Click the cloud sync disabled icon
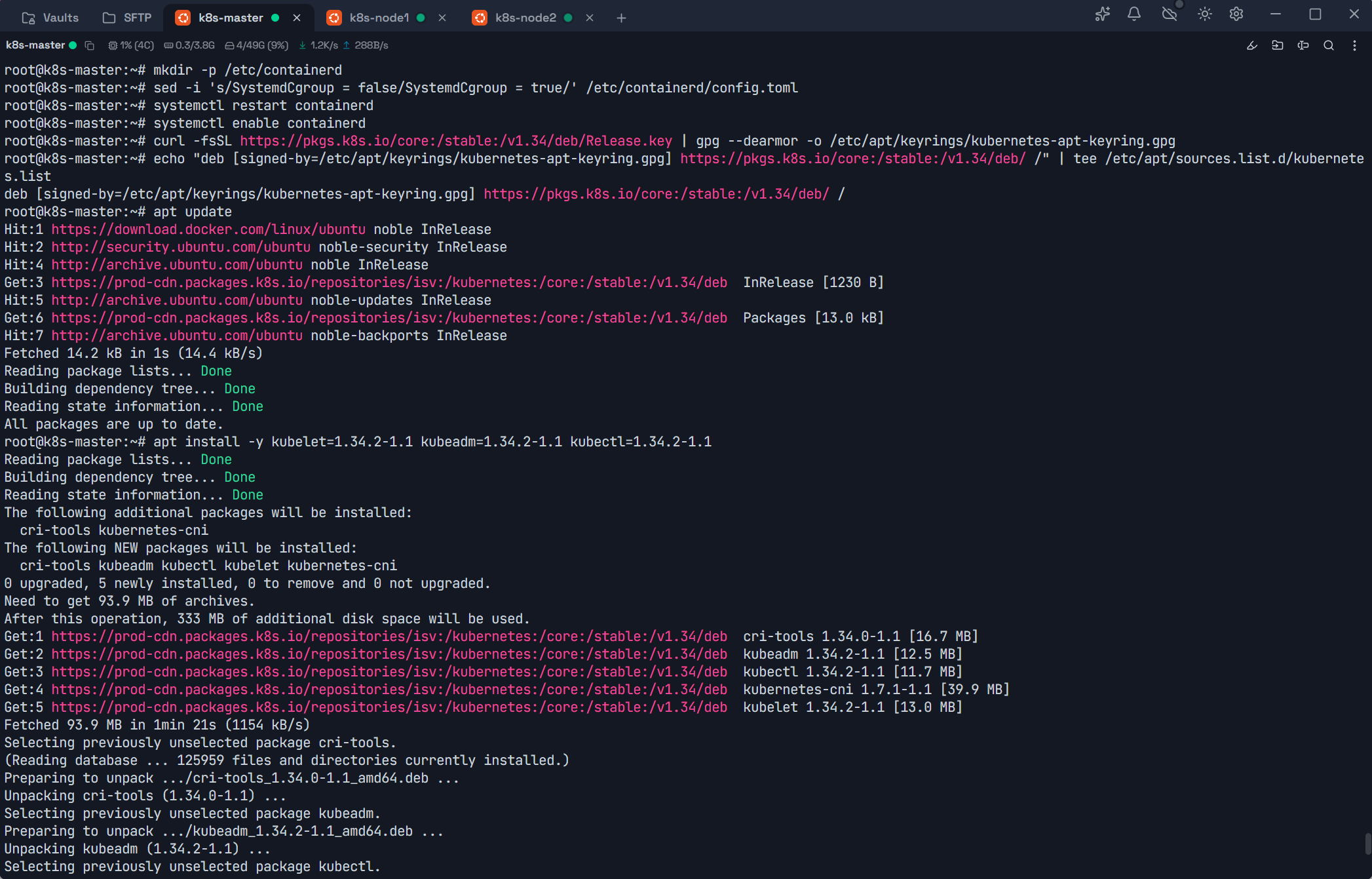The image size is (1372, 879). (1170, 14)
